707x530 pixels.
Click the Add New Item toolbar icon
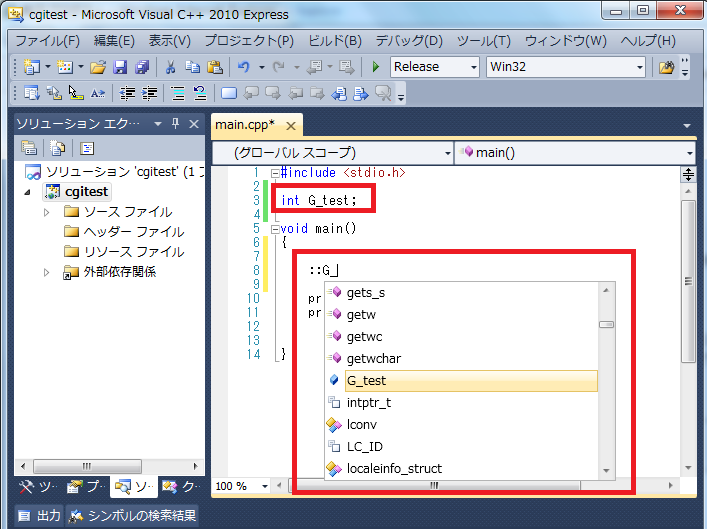(x=64, y=67)
